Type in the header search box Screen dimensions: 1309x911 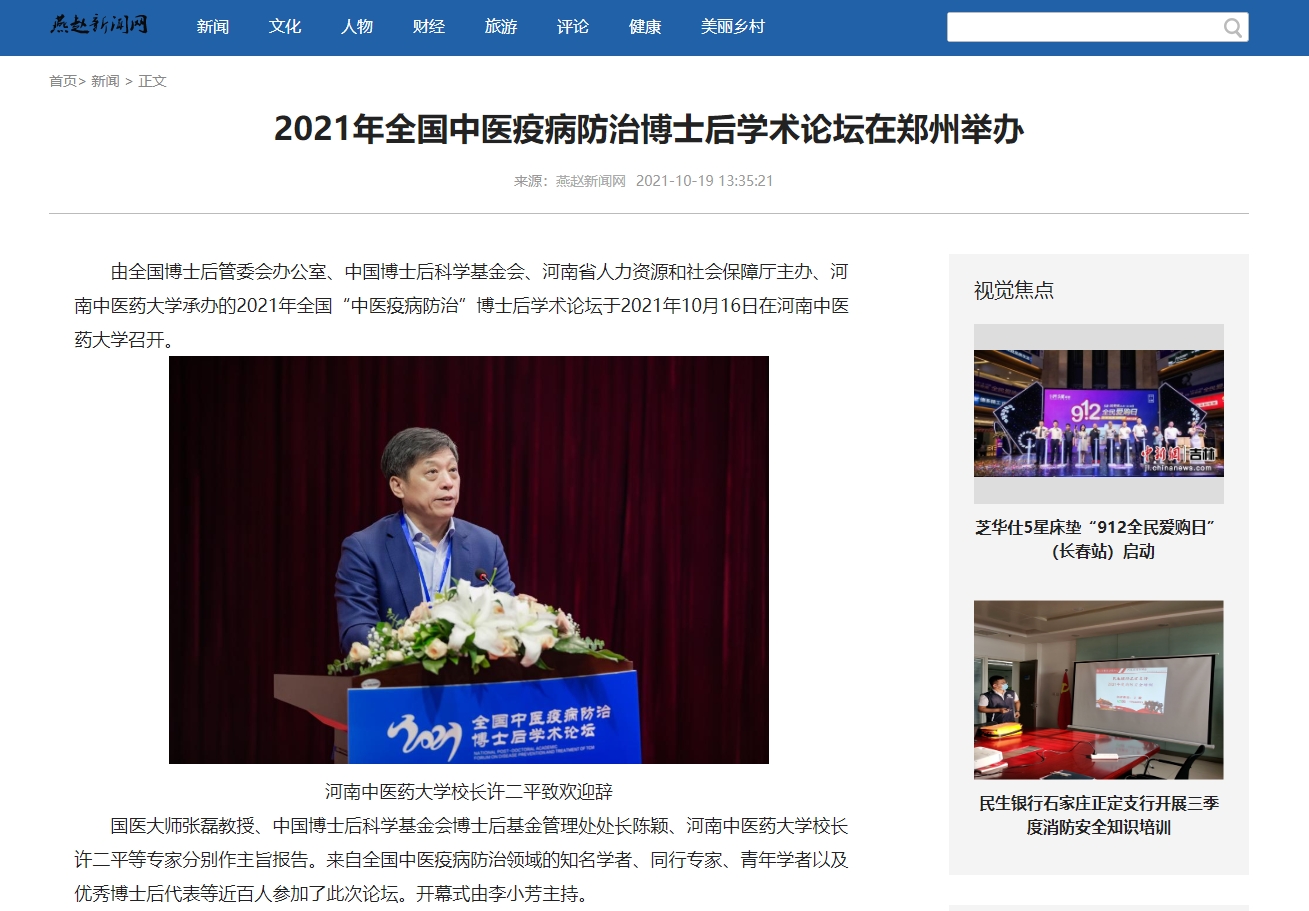coord(1082,27)
